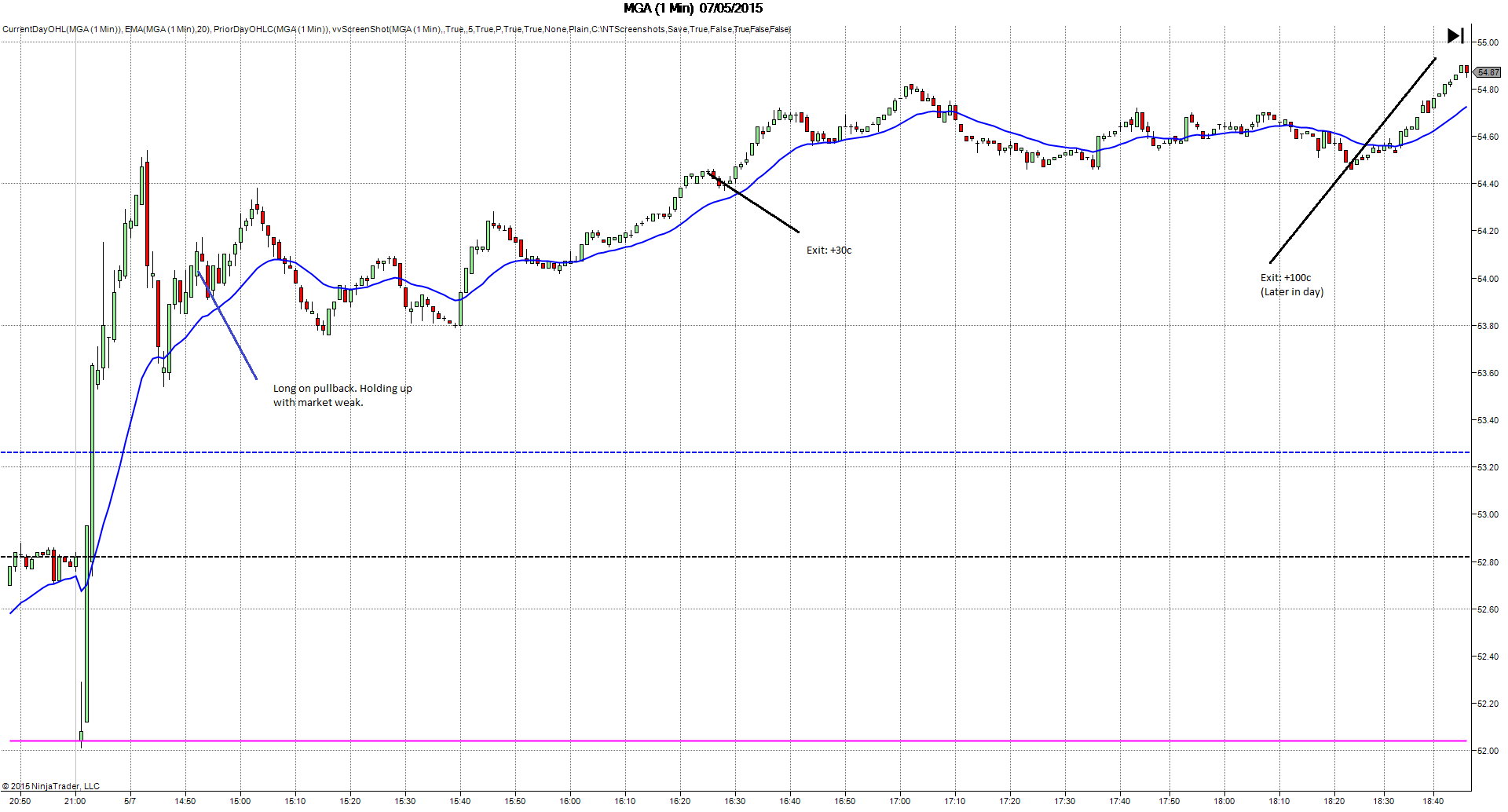1508x812 pixels.
Task: Click the 20:50 time axis label
Action: pyautogui.click(x=20, y=801)
